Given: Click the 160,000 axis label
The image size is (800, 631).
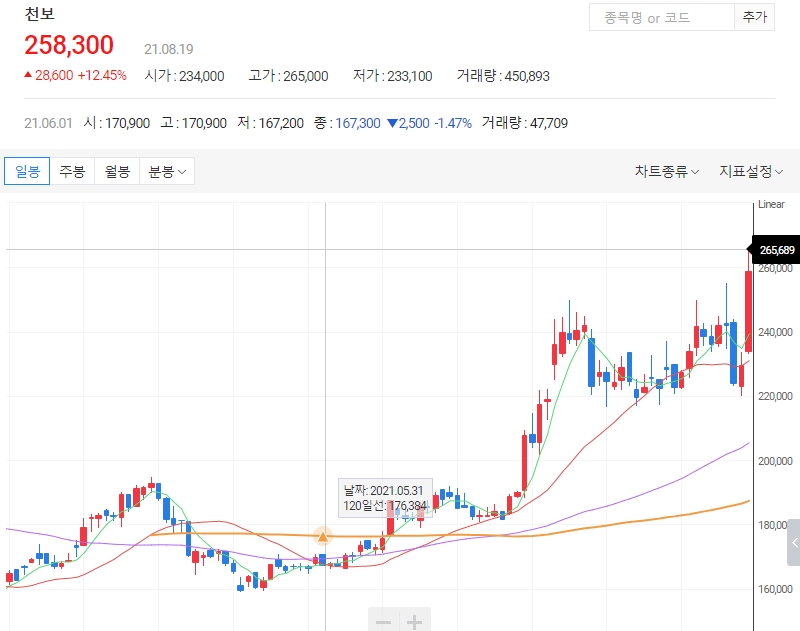Looking at the screenshot, I should pos(775,589).
